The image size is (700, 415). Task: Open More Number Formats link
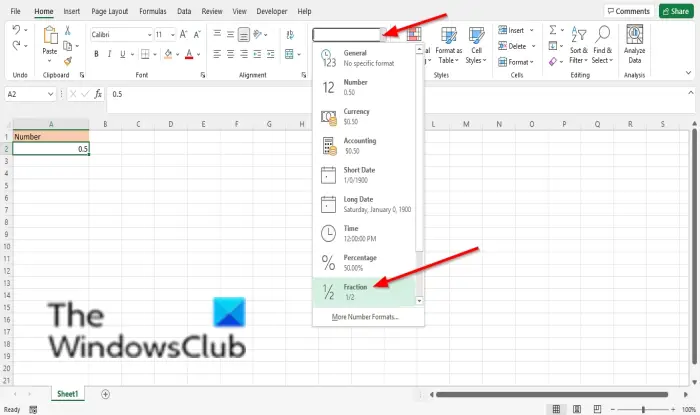(x=365, y=317)
